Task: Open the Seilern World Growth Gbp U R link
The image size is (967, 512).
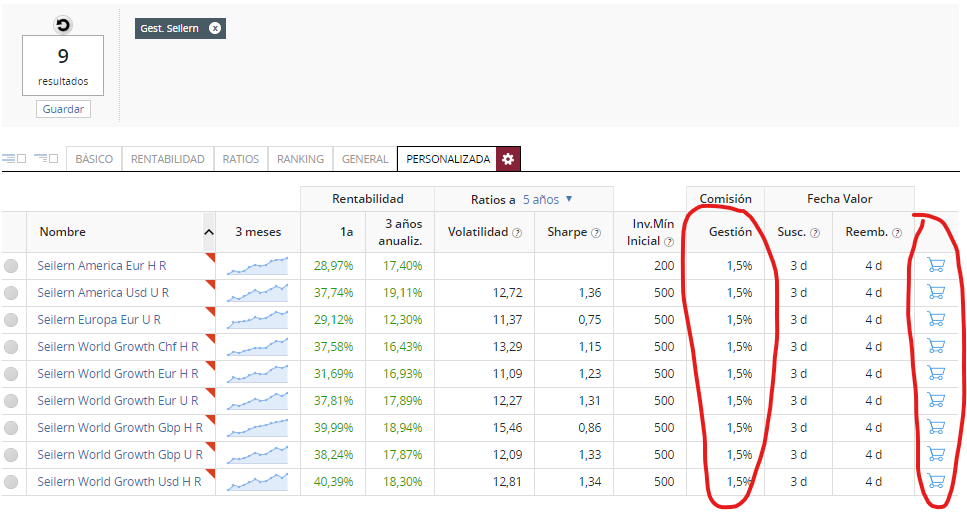Action: (120, 455)
